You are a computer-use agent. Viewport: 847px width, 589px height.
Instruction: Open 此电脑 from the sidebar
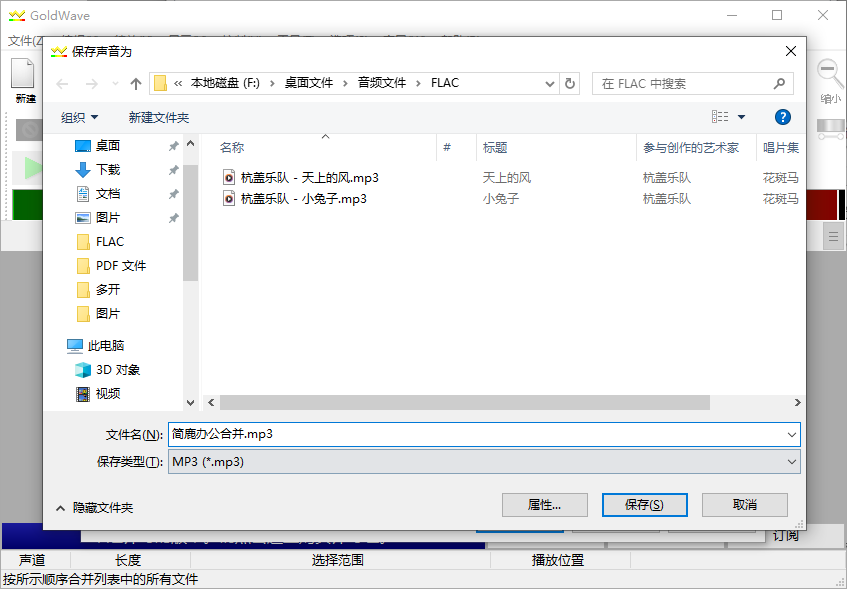(105, 346)
